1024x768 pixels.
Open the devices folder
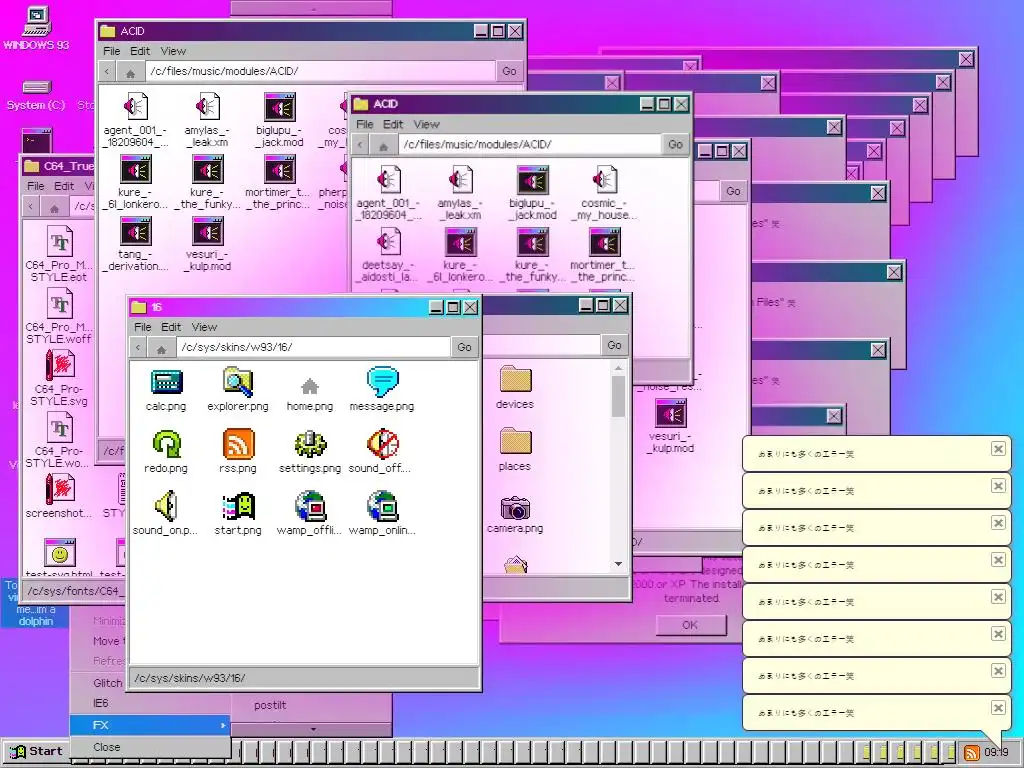515,387
